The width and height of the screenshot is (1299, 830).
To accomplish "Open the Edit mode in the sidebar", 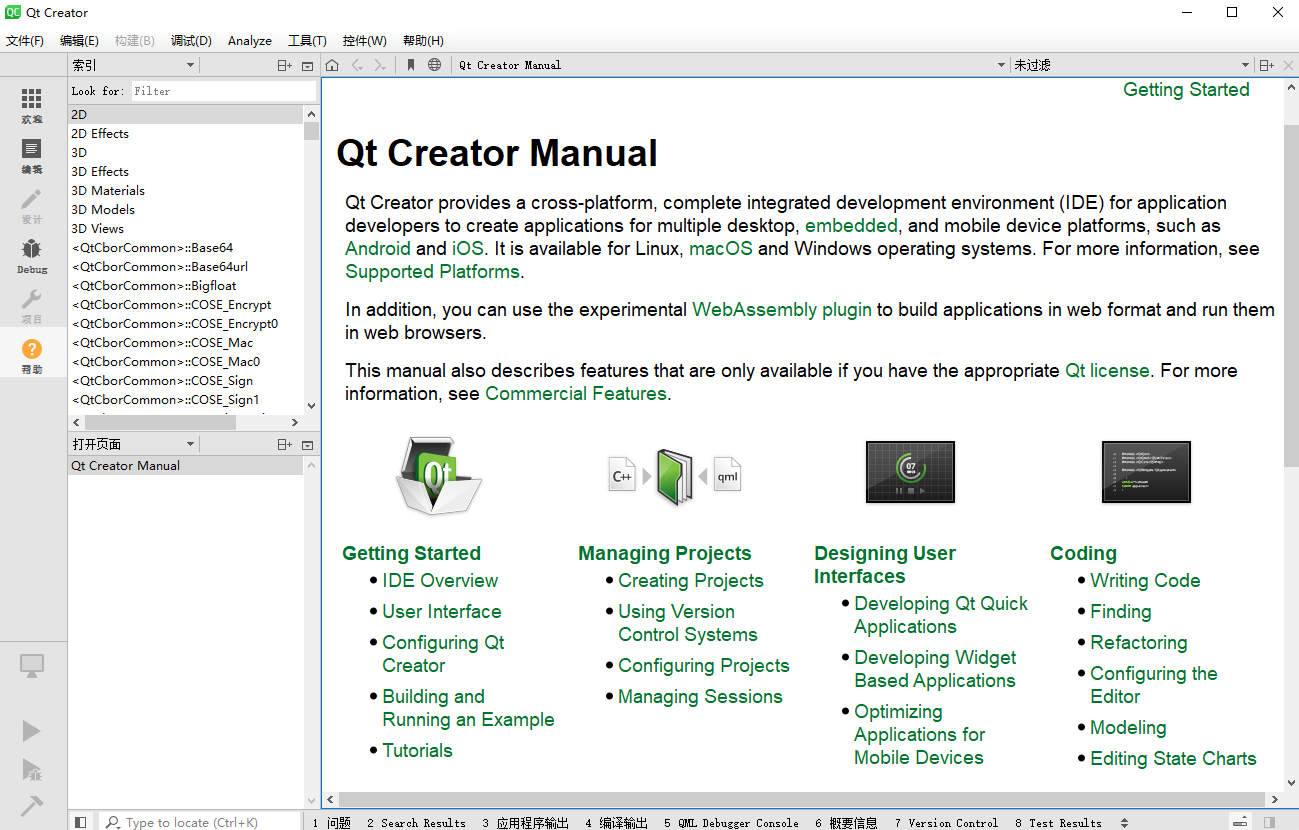I will coord(32,155).
